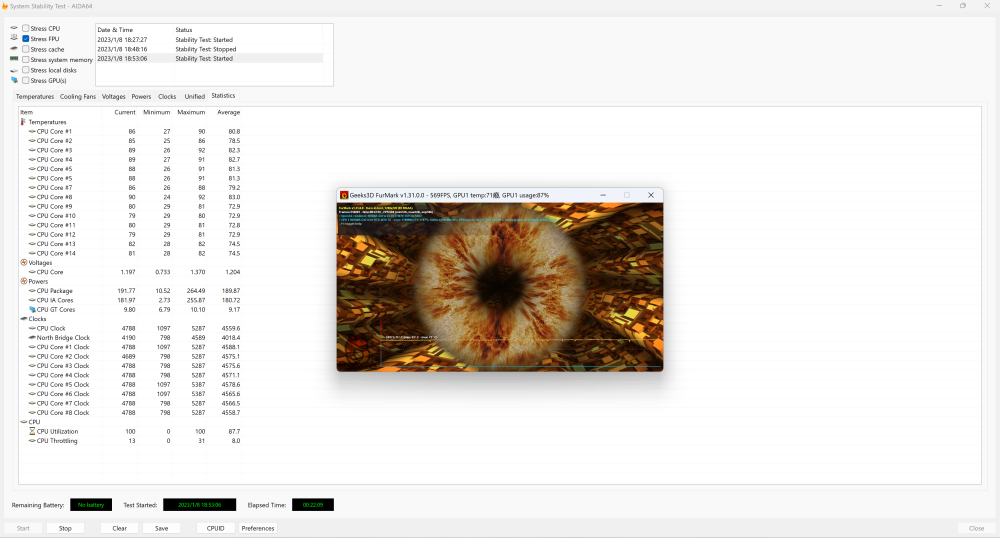Enable the Stress GPU(s) checkbox
The image size is (1000, 538).
click(26, 80)
